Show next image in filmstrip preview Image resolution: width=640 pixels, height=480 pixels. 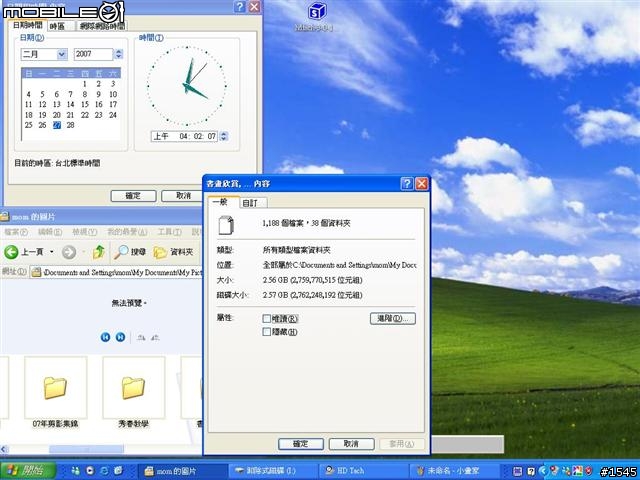point(120,337)
